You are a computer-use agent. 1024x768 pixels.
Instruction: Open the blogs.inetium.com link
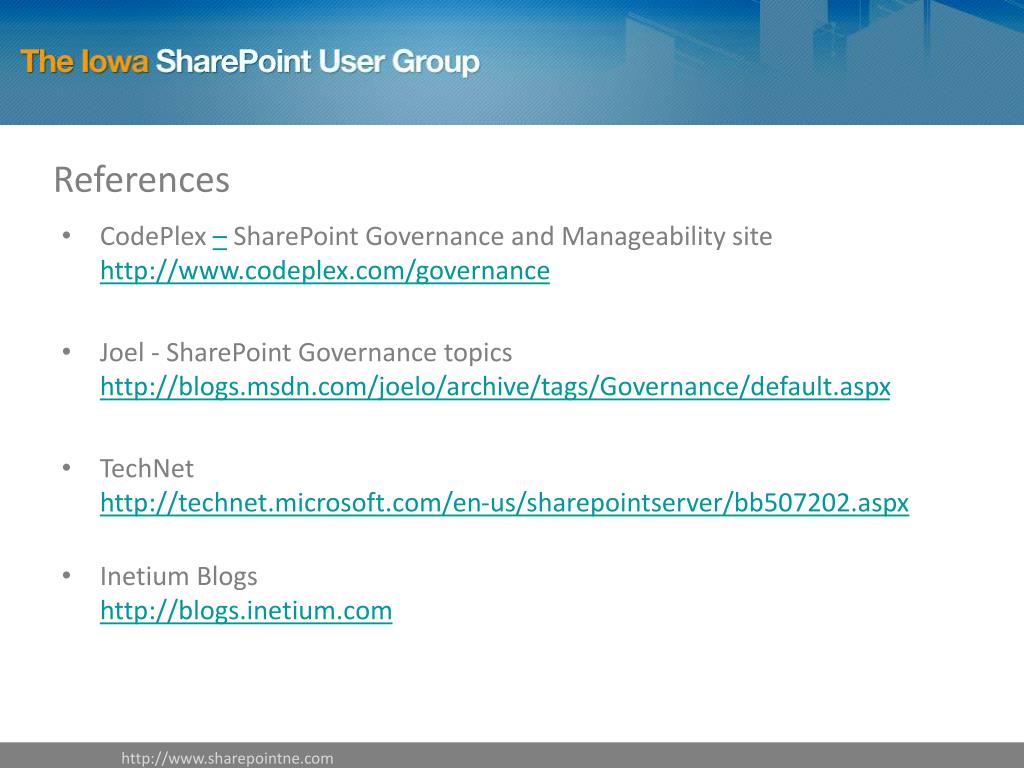pyautogui.click(x=246, y=611)
